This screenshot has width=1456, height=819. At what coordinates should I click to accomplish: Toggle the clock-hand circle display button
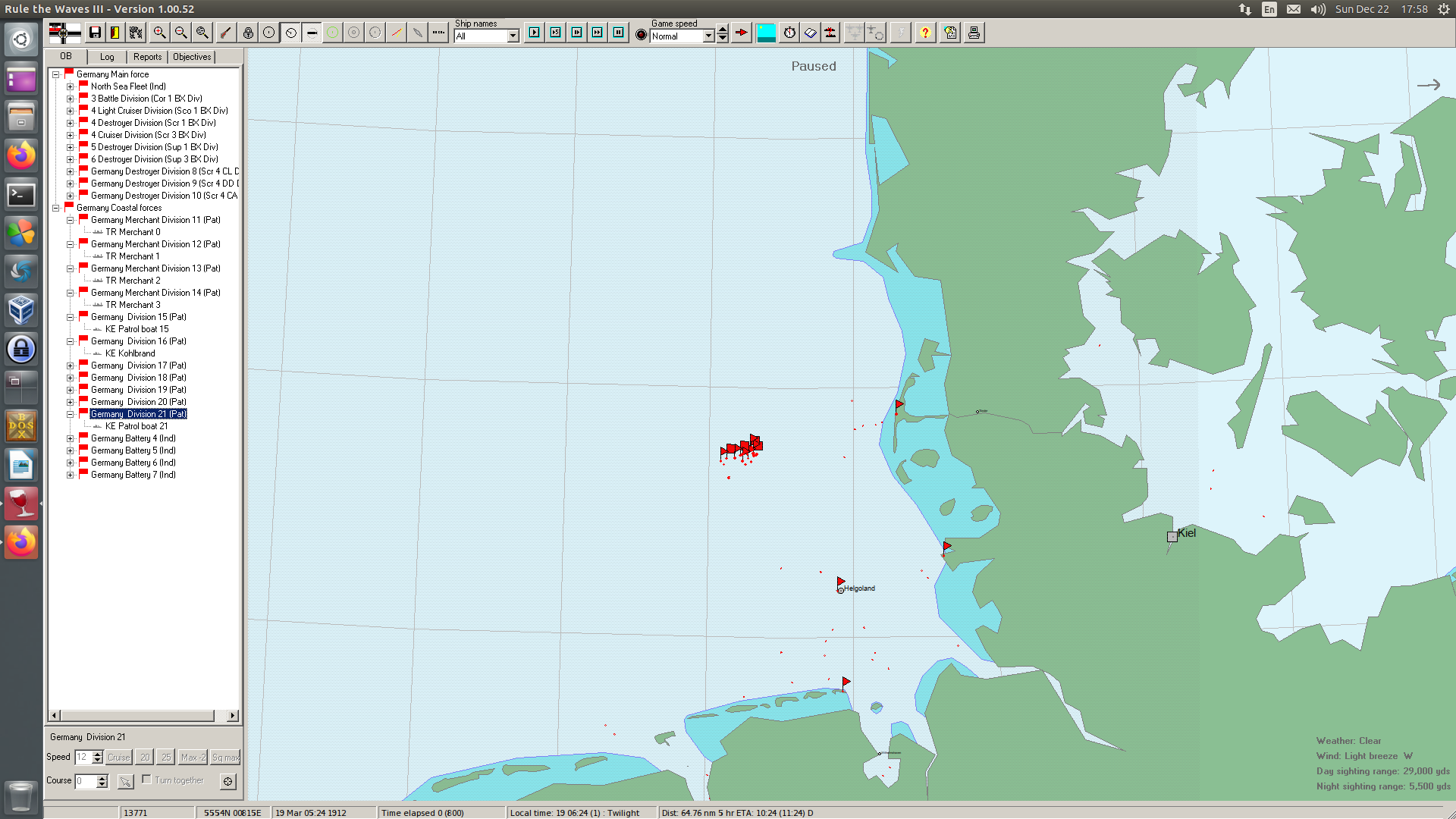pos(290,33)
